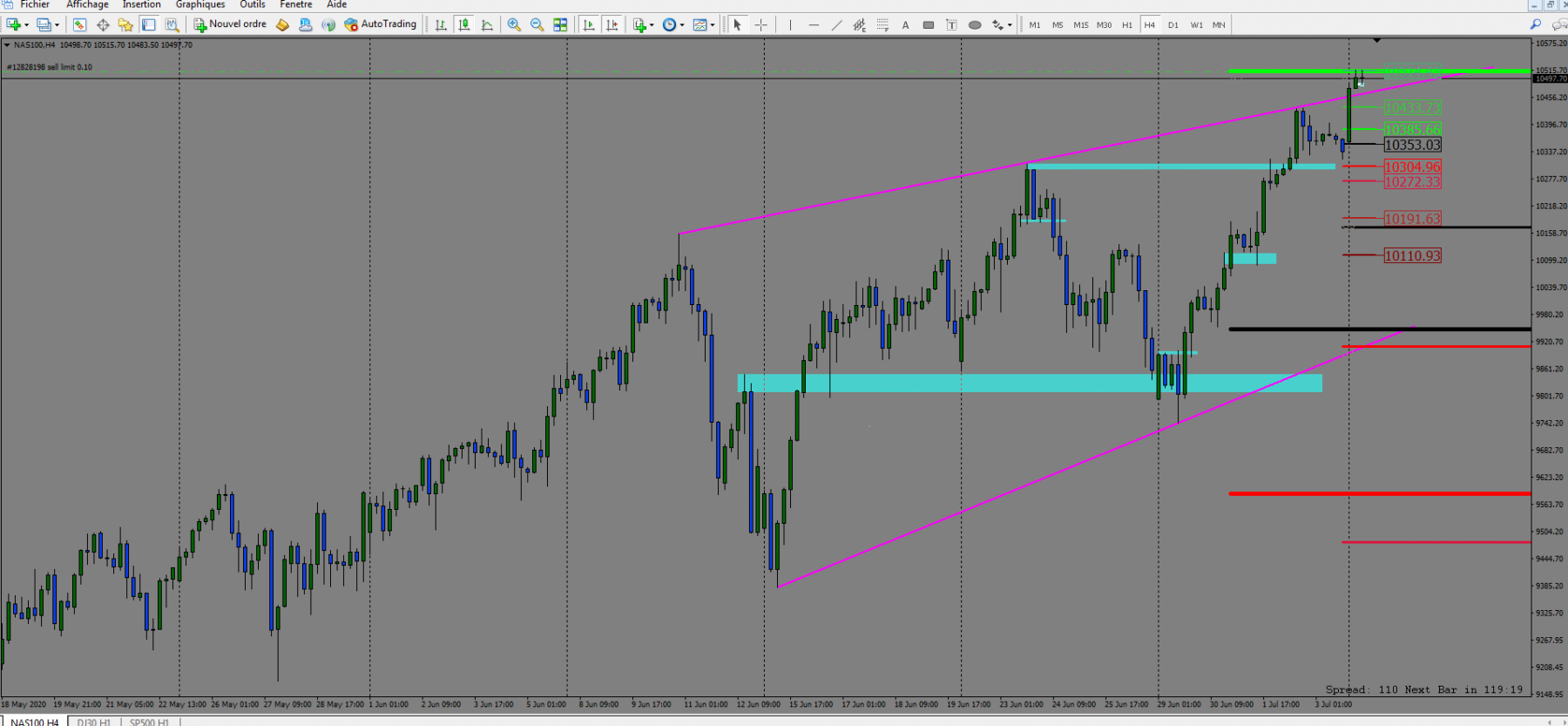1568x726 pixels.
Task: Toggle the Navigator star-folder icon
Action: pyautogui.click(x=125, y=24)
